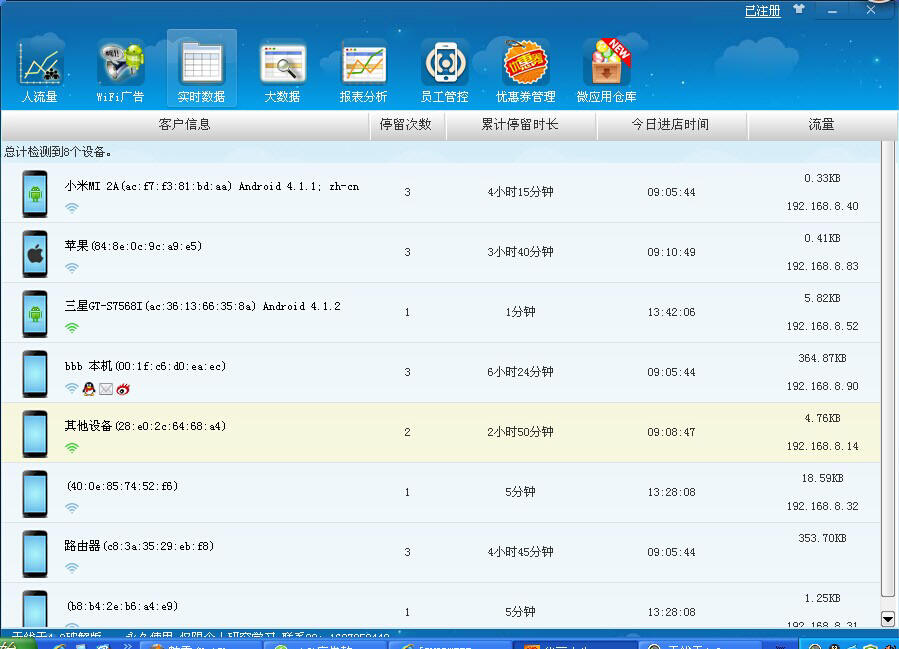
Task: Click the phone icon for 路由器
Action: click(35, 554)
